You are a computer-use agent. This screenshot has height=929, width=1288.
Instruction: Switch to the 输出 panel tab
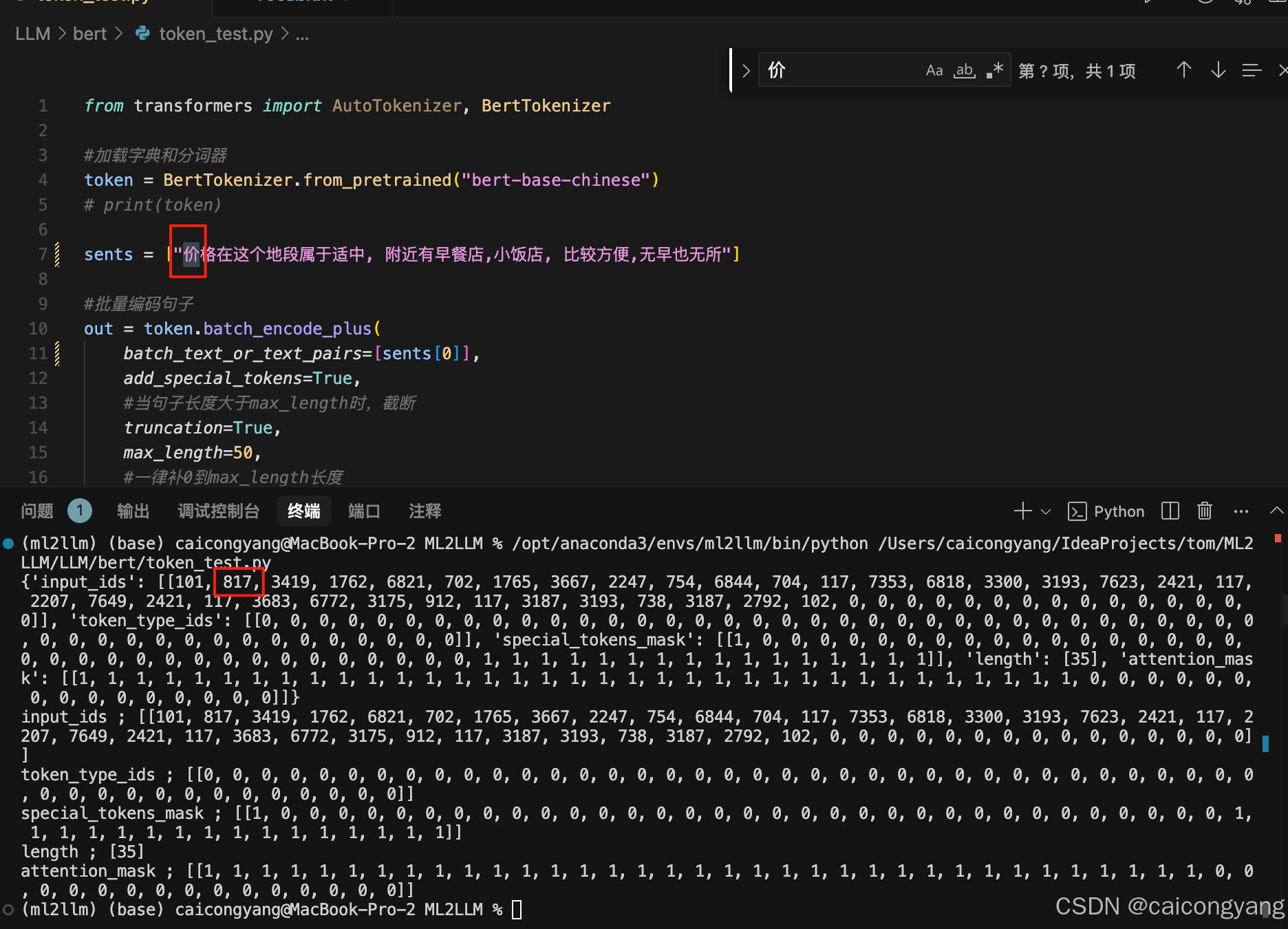133,511
